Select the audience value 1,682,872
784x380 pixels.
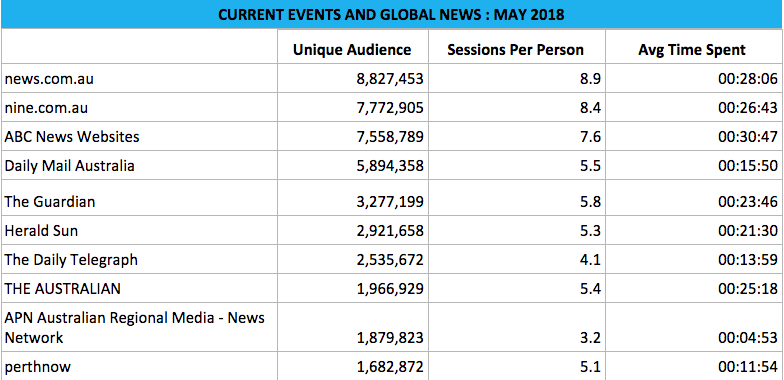tap(390, 367)
